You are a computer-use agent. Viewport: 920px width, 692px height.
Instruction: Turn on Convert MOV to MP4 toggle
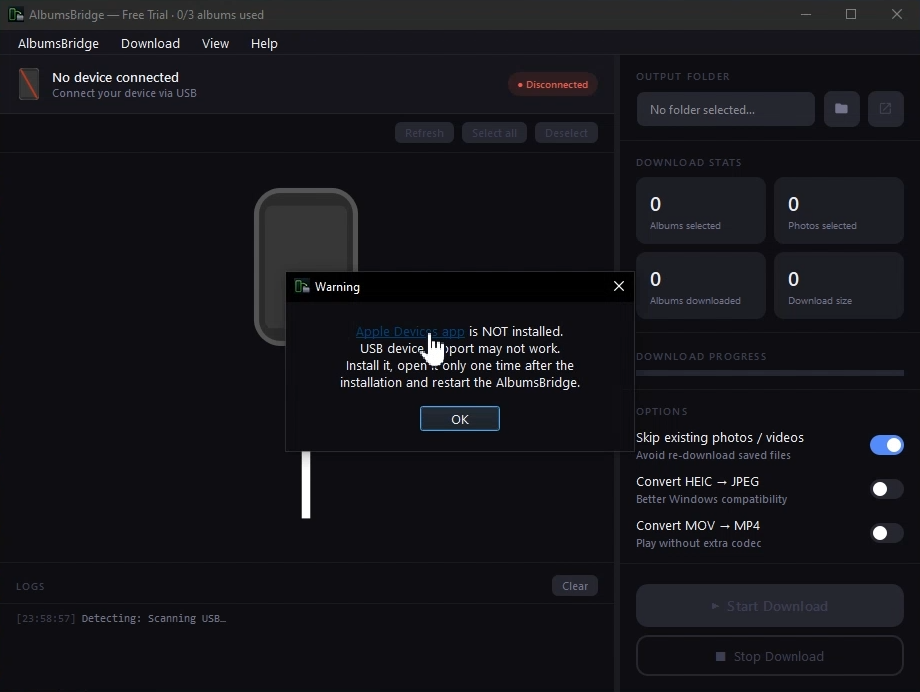point(887,533)
